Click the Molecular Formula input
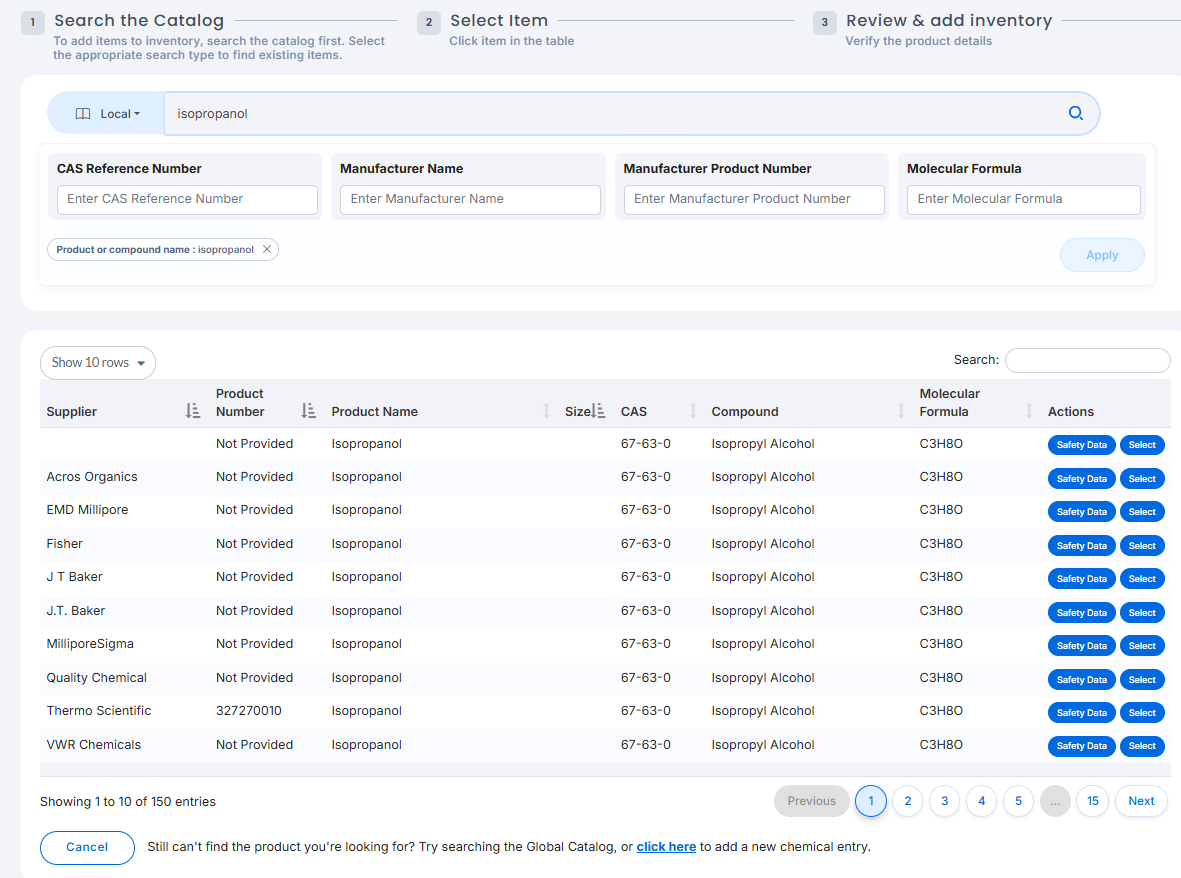Screen dimensions: 1181x878 coord(1024,200)
